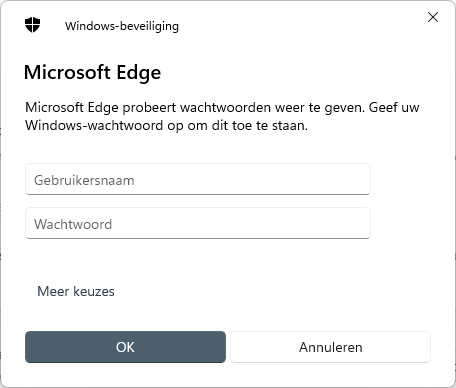Confirm credentials with the OK button

tap(125, 347)
